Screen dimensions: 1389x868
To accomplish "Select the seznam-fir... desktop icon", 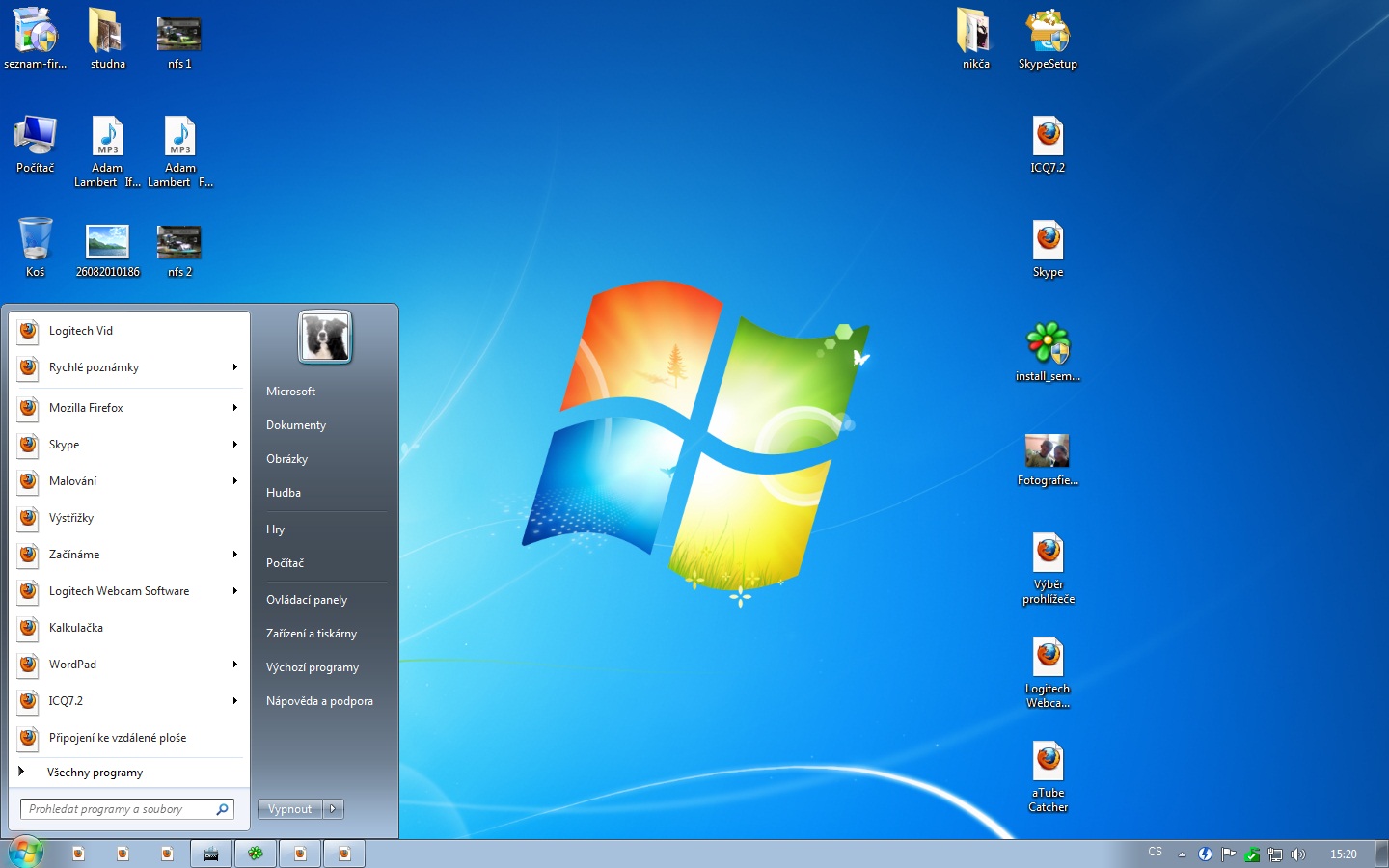I will tap(36, 40).
